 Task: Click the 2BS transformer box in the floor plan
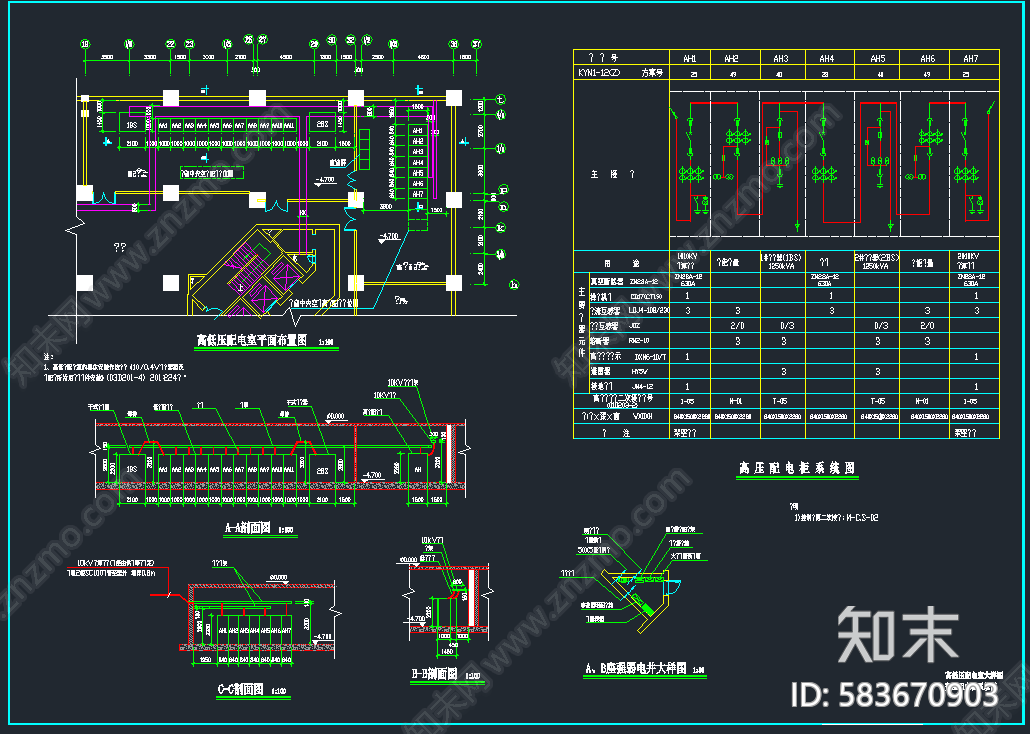322,125
